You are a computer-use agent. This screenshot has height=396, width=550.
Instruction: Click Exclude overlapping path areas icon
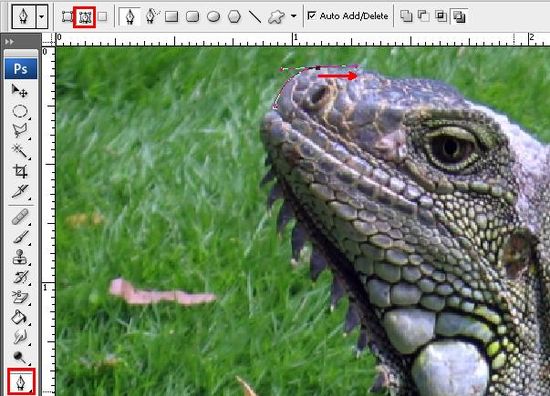[459, 16]
